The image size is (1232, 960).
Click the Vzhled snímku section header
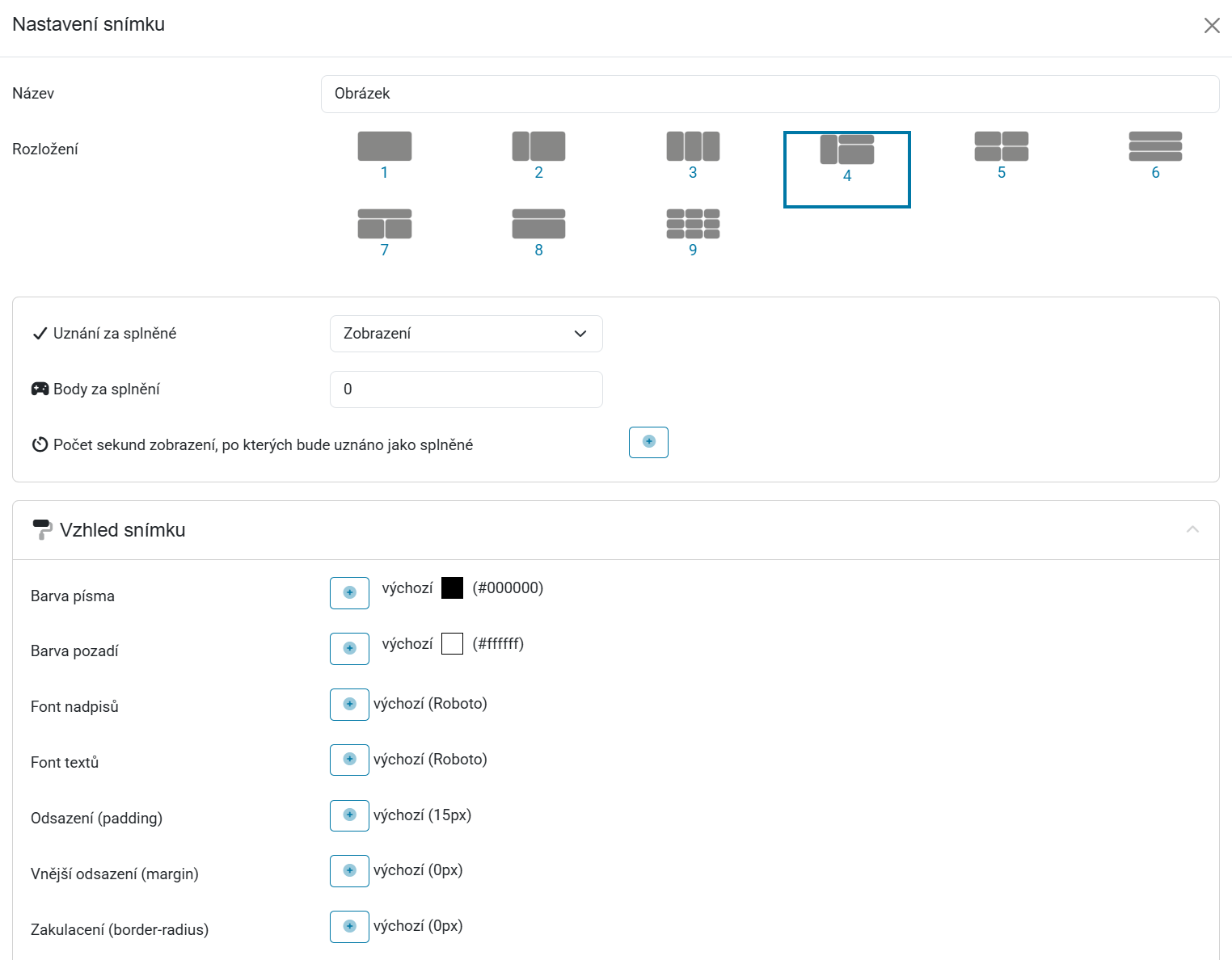pos(616,530)
